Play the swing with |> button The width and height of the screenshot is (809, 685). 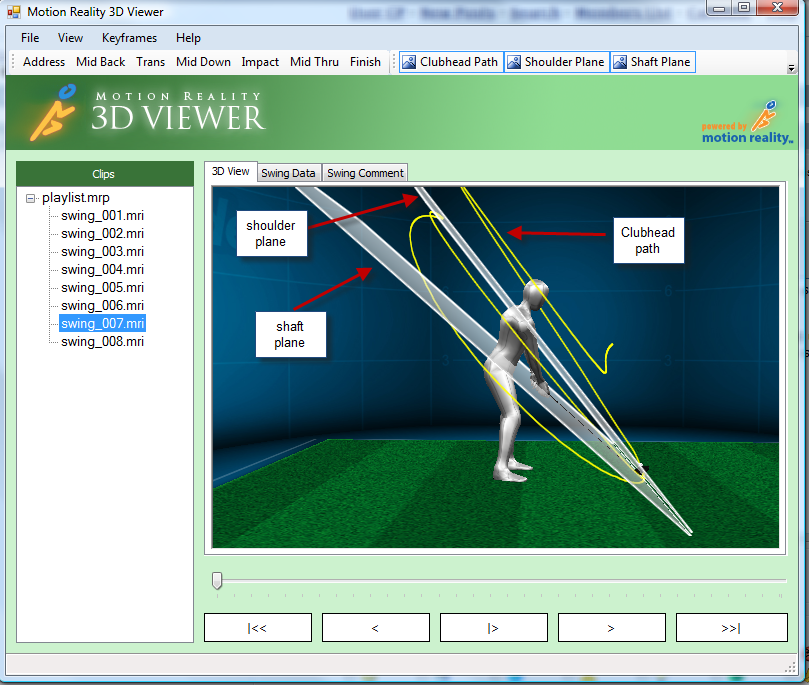pyautogui.click(x=494, y=628)
